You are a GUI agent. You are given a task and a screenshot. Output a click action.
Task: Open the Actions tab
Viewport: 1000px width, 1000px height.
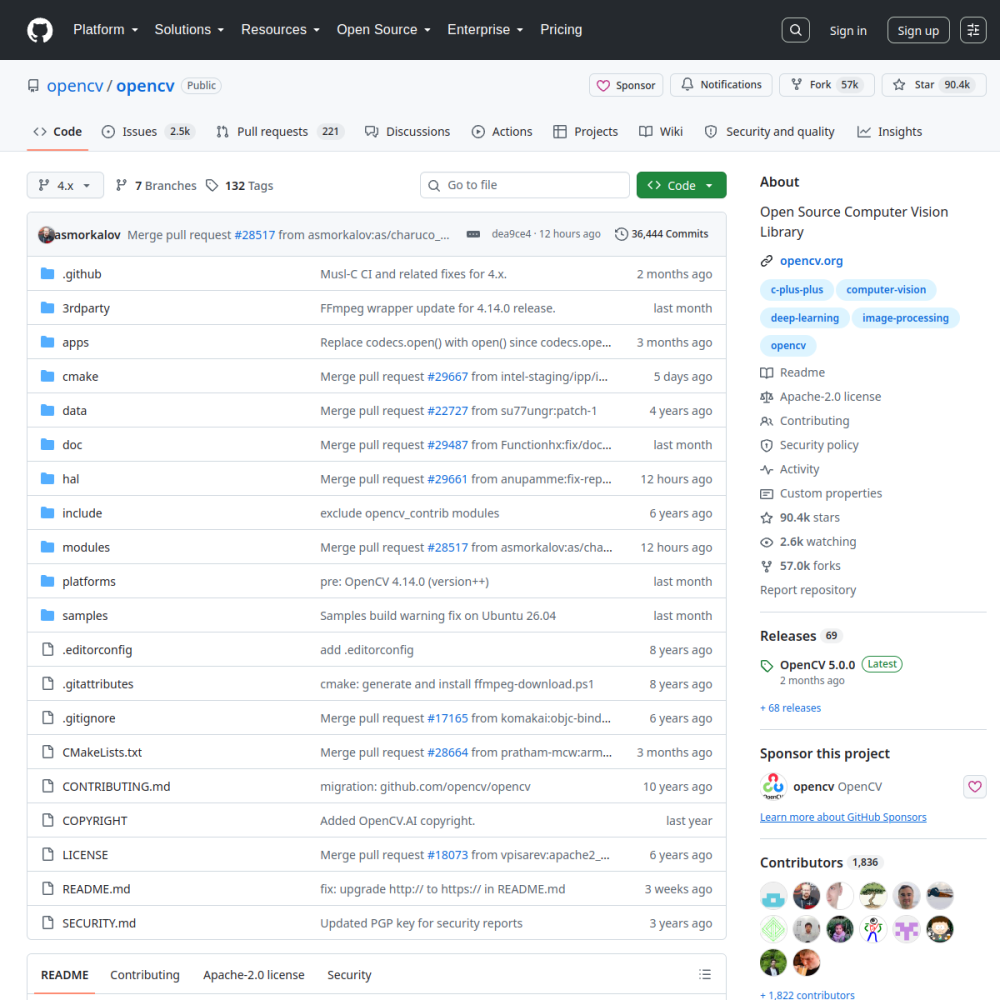502,131
